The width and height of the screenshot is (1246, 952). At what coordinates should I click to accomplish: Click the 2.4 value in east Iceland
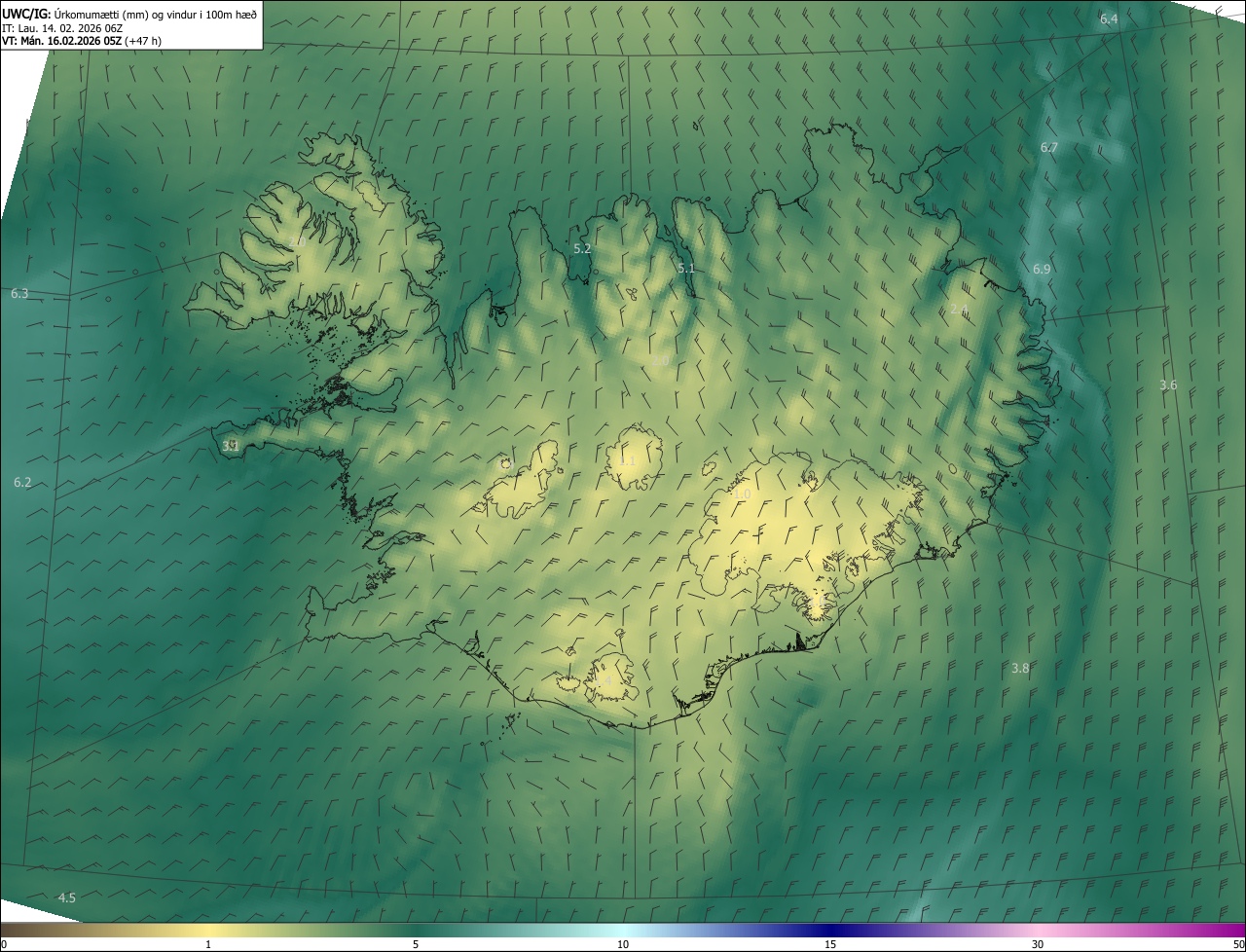tap(959, 310)
